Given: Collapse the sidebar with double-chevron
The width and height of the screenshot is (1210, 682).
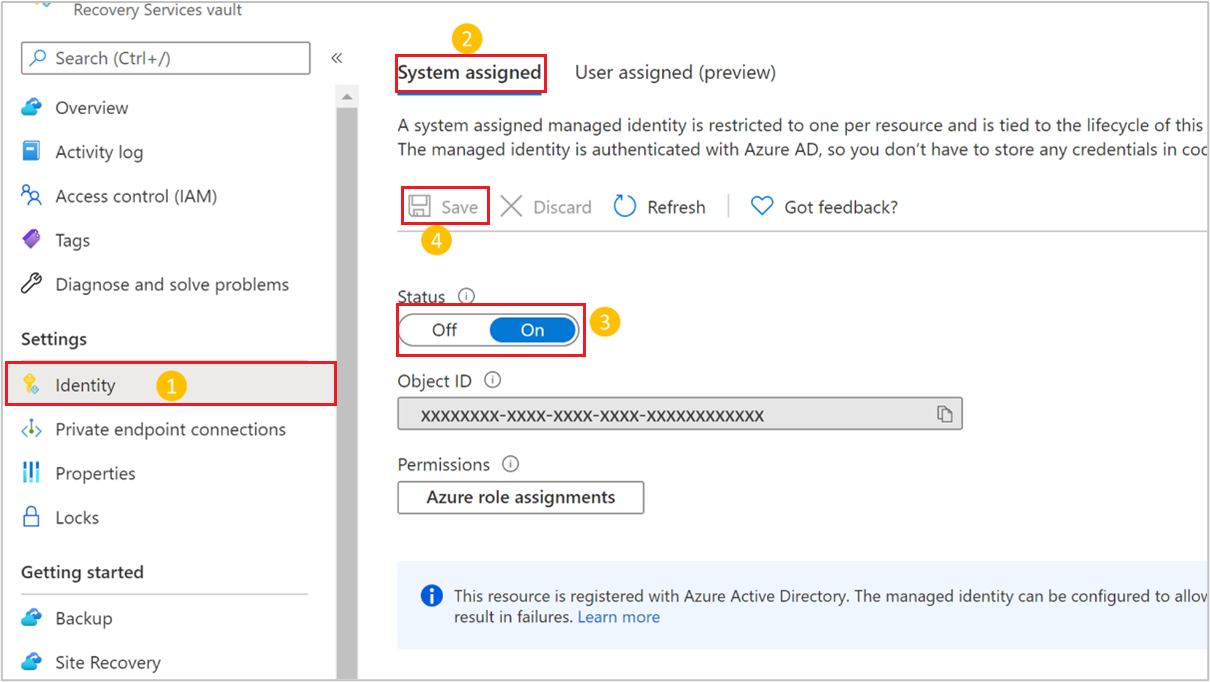Looking at the screenshot, I should [337, 58].
